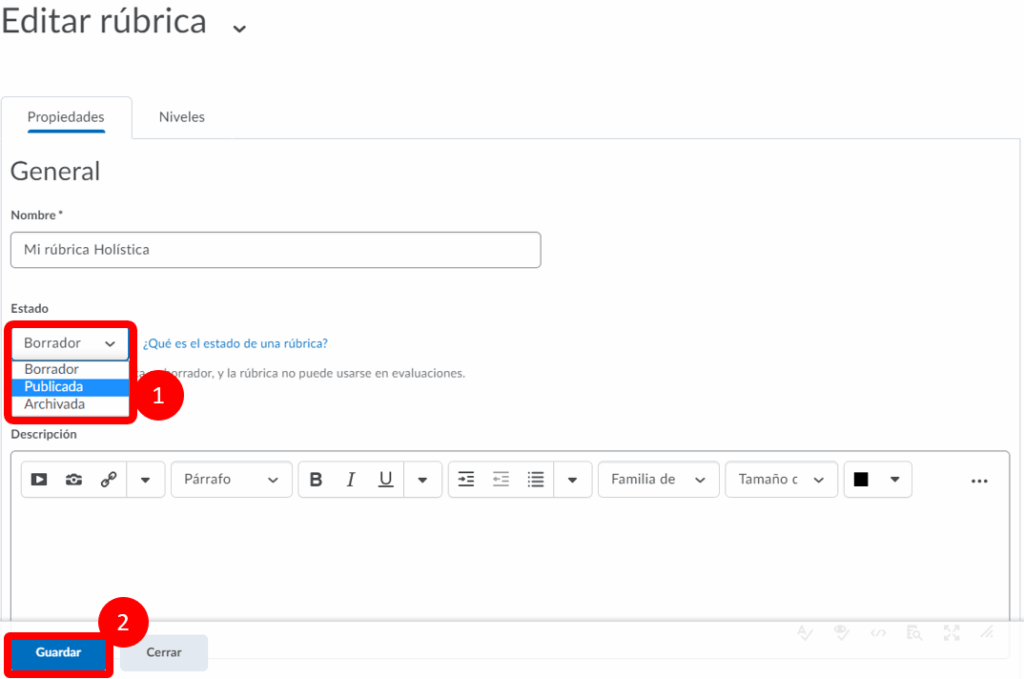Switch to the Niveles tab
Viewport: 1024px width, 679px height.
(x=181, y=117)
